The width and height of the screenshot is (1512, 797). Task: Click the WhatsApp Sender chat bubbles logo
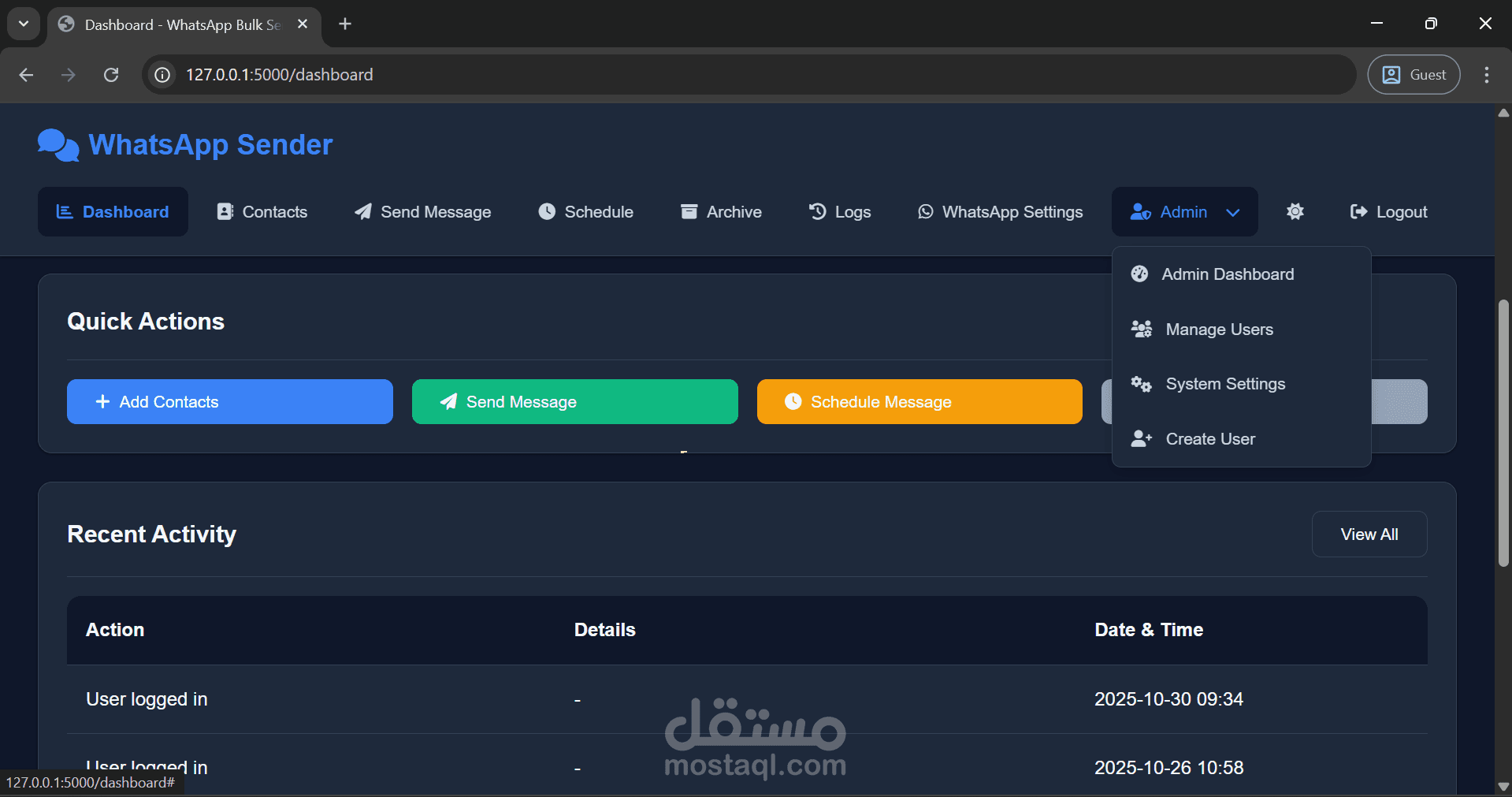tap(58, 145)
